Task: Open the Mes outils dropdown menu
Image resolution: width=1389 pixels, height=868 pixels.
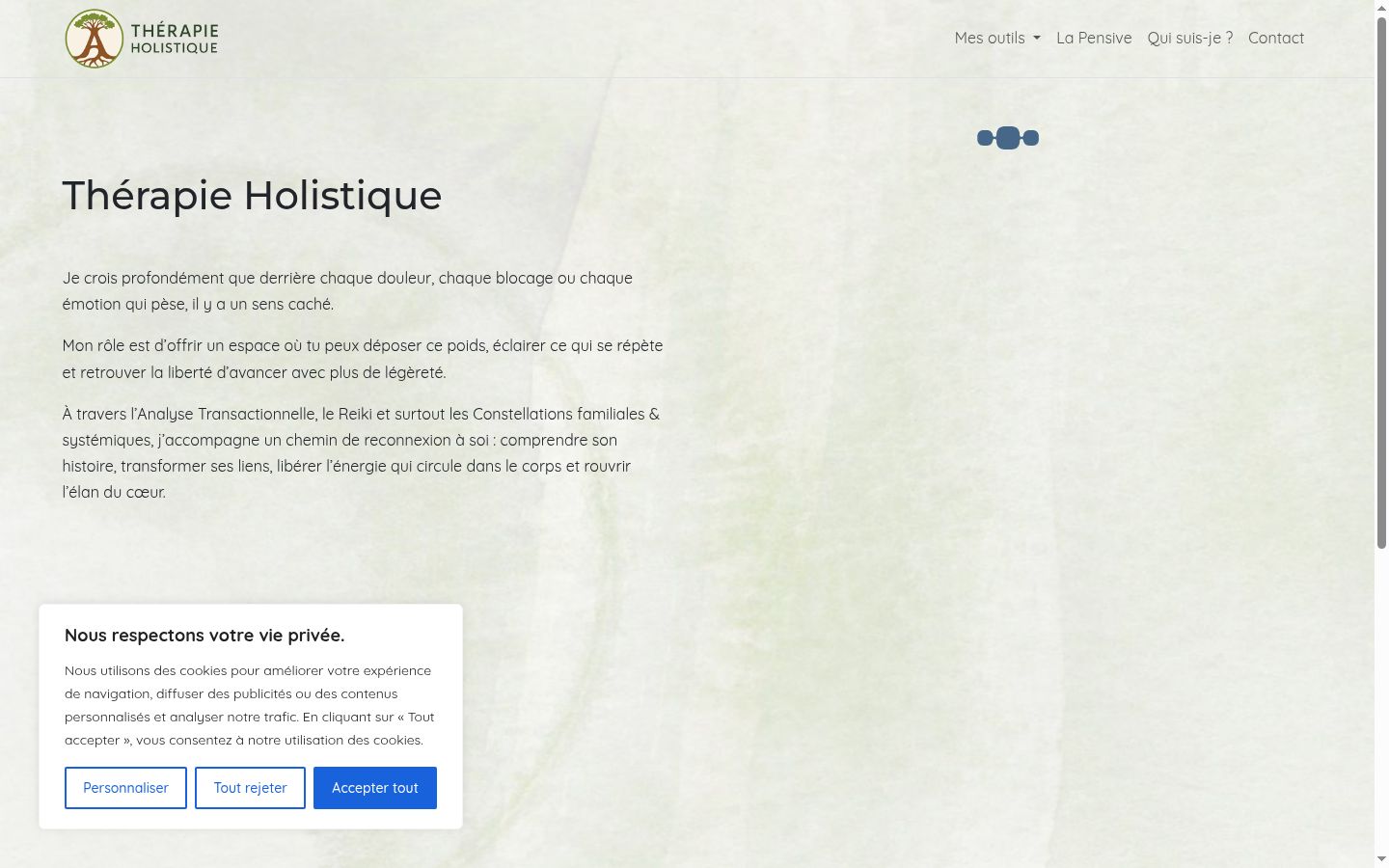Action: pos(997,38)
